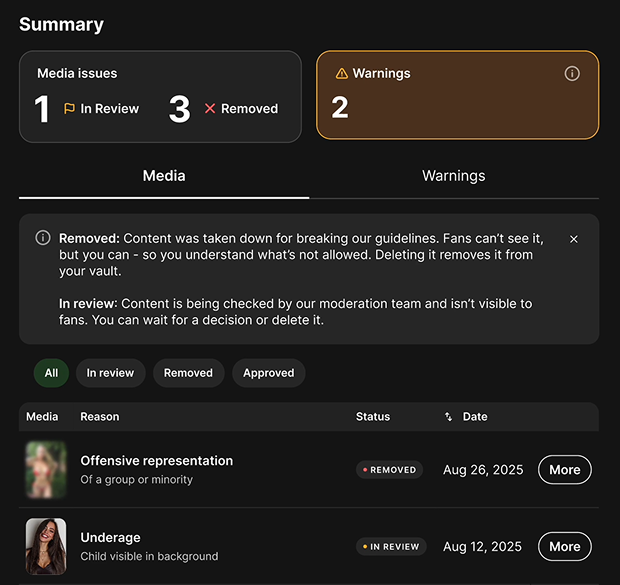Click the Status column header

point(373,417)
